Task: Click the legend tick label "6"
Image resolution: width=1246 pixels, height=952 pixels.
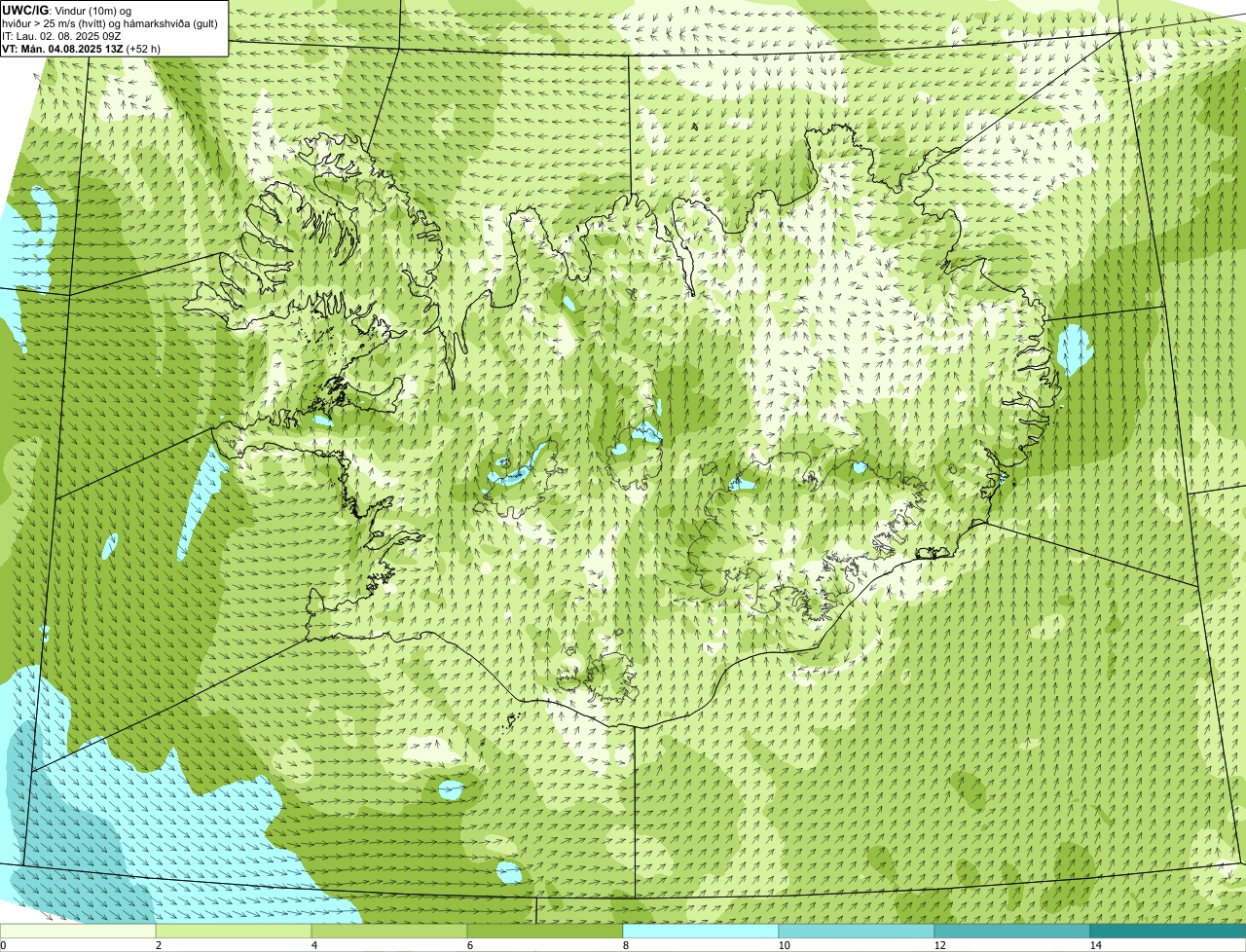Action: (x=469, y=945)
